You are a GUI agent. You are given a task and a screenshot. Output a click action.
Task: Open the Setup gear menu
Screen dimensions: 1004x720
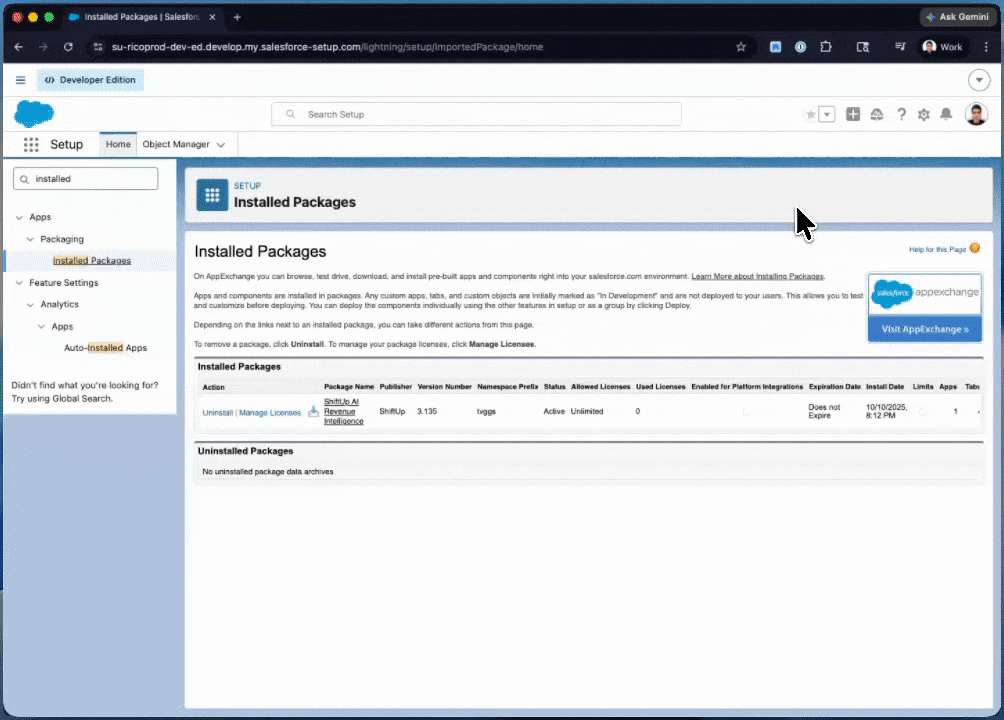pyautogui.click(x=923, y=115)
